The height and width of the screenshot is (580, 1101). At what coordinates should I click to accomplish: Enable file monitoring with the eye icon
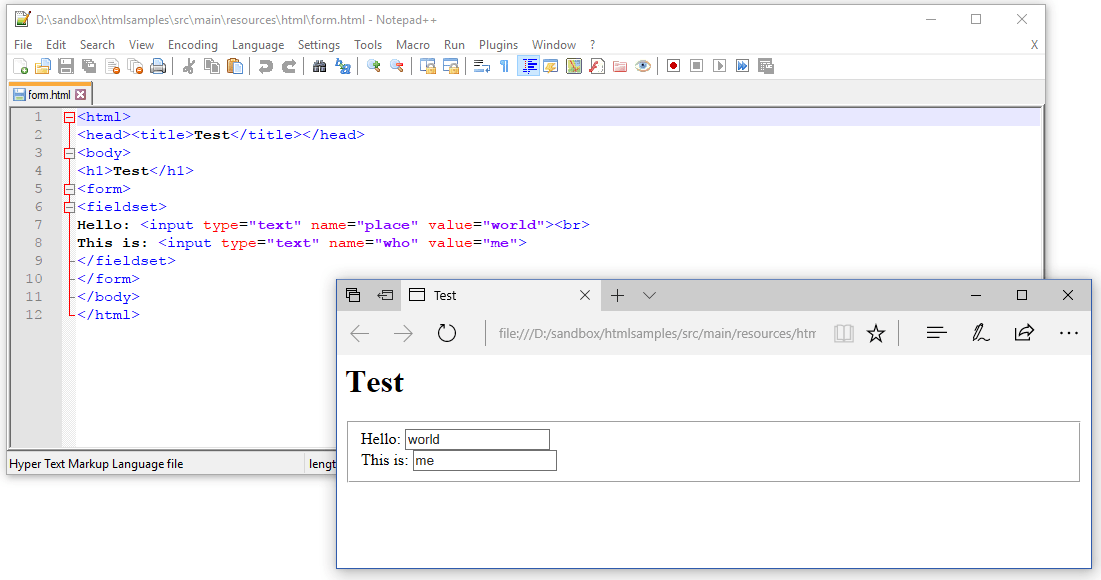coord(645,66)
